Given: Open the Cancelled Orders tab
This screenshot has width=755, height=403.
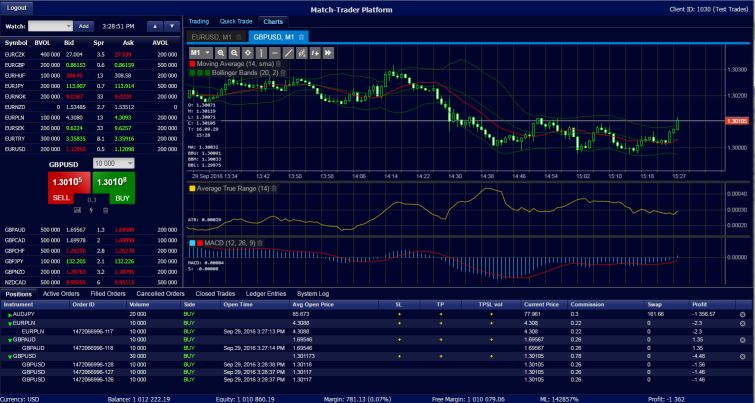Looking at the screenshot, I should (160, 294).
